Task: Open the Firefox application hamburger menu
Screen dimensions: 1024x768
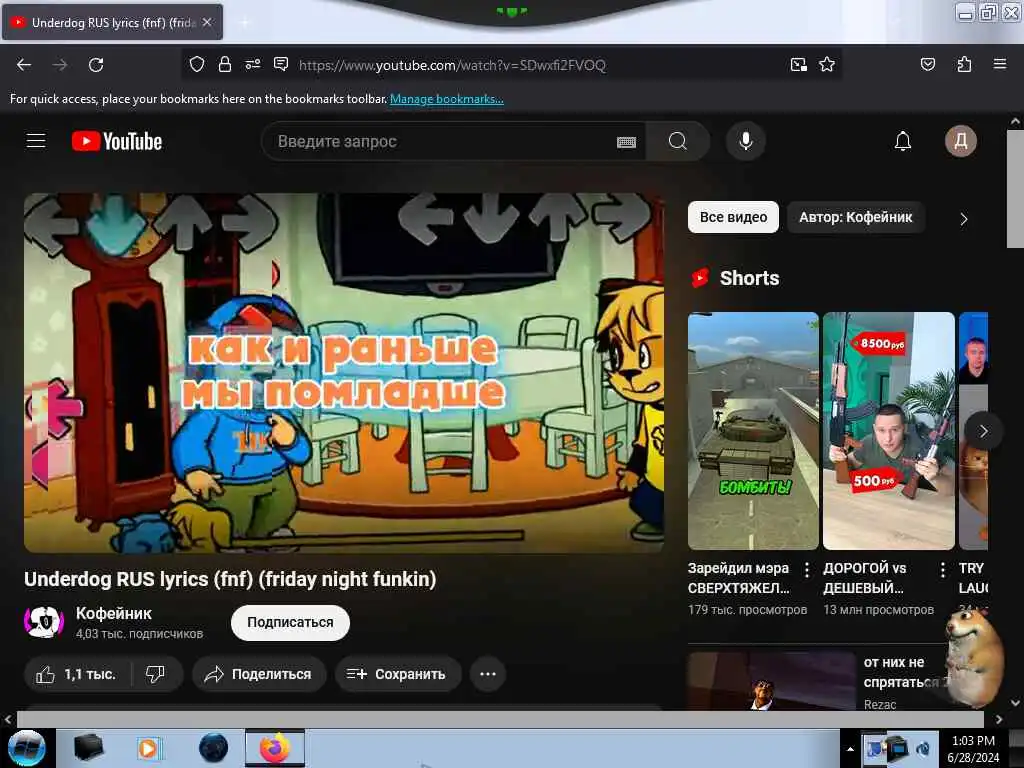Action: (999, 64)
